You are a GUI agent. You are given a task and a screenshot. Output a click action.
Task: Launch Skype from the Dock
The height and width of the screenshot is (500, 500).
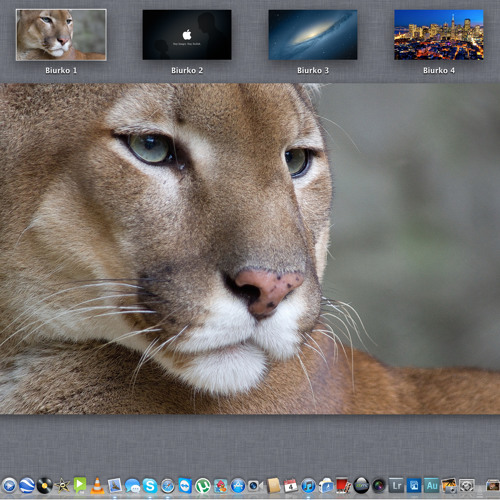coord(150,486)
